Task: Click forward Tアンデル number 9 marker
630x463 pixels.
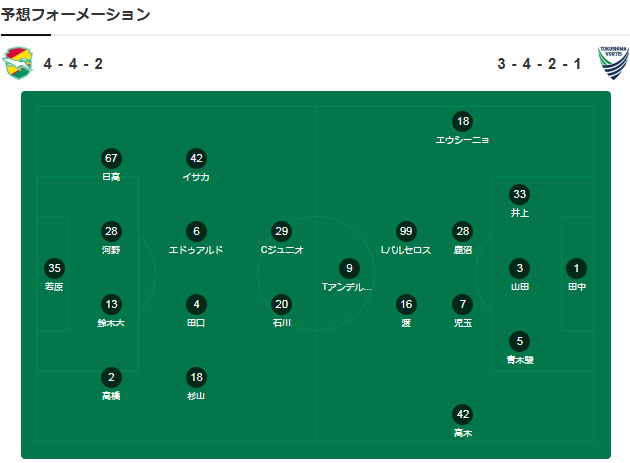Action: click(x=347, y=268)
